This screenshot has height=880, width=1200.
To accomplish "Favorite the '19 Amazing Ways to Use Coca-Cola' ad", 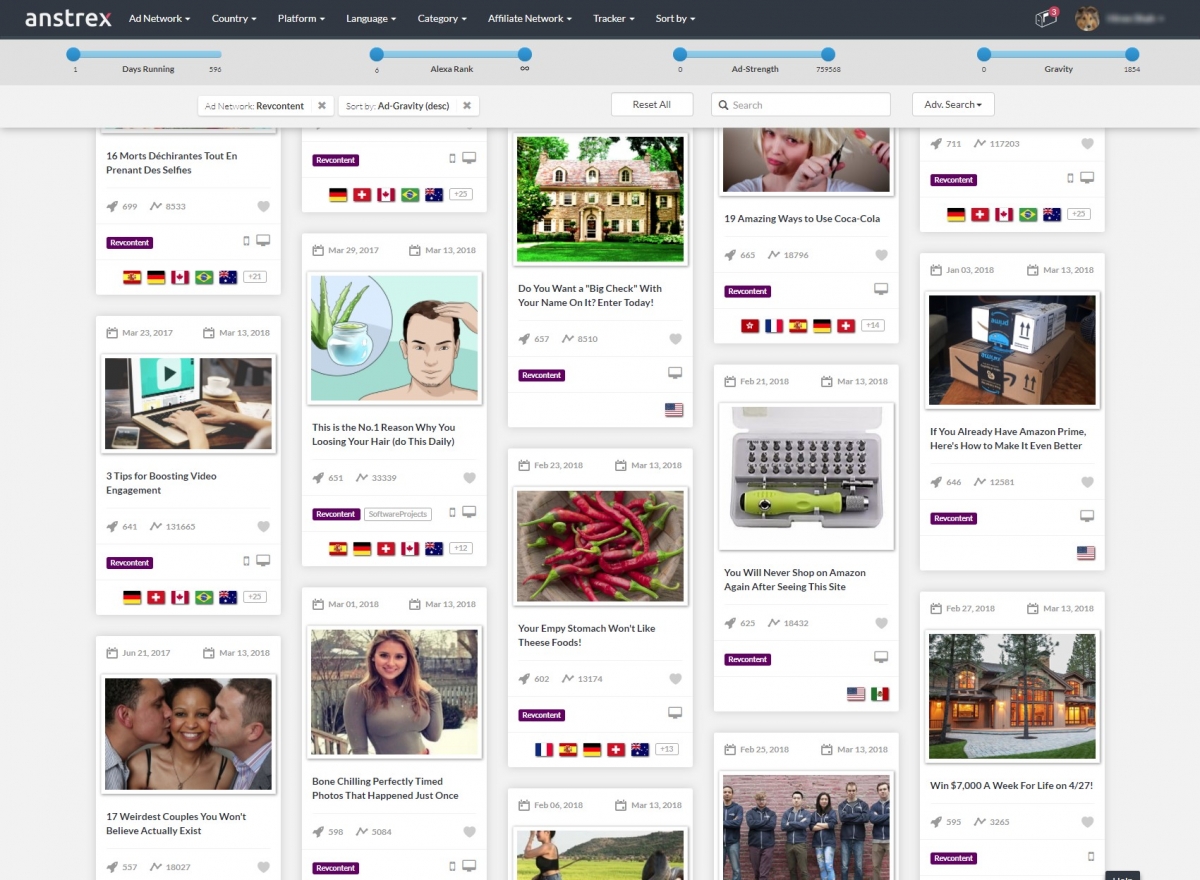I will [881, 255].
